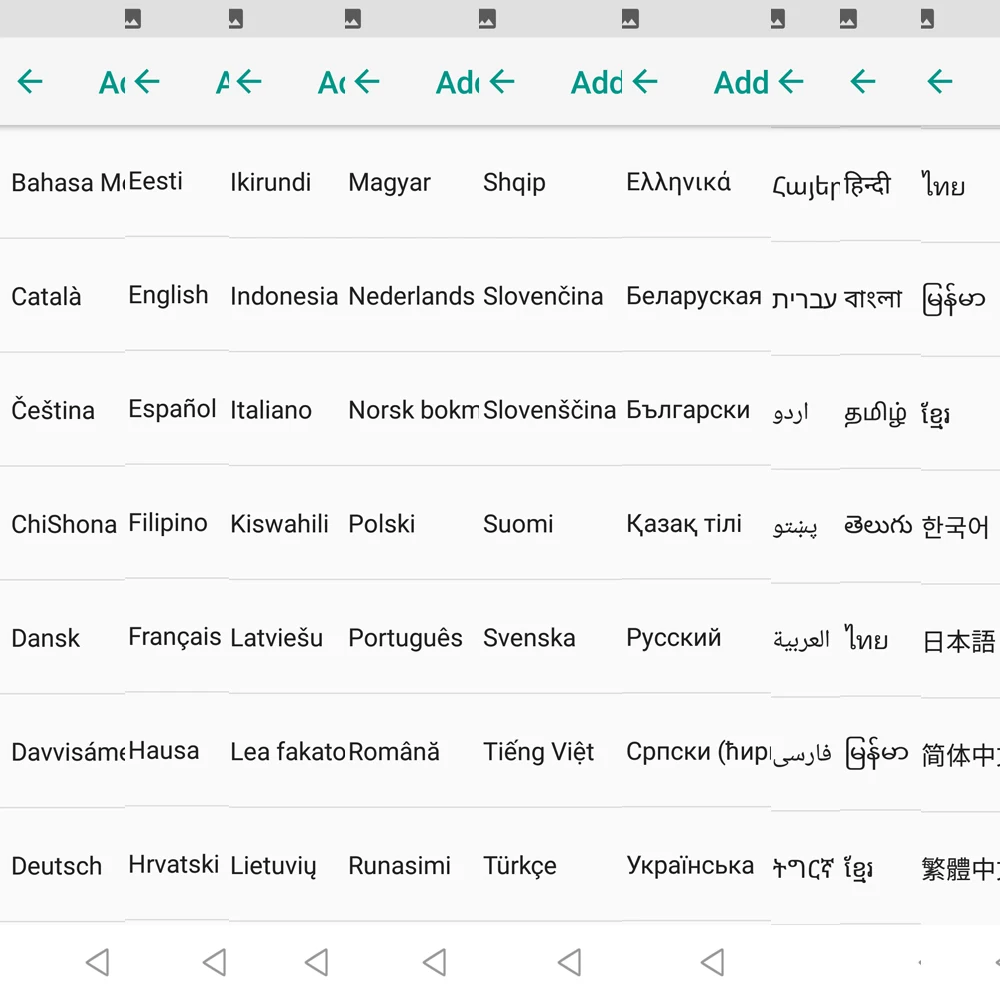Select Runasimi language entry

coord(399,866)
